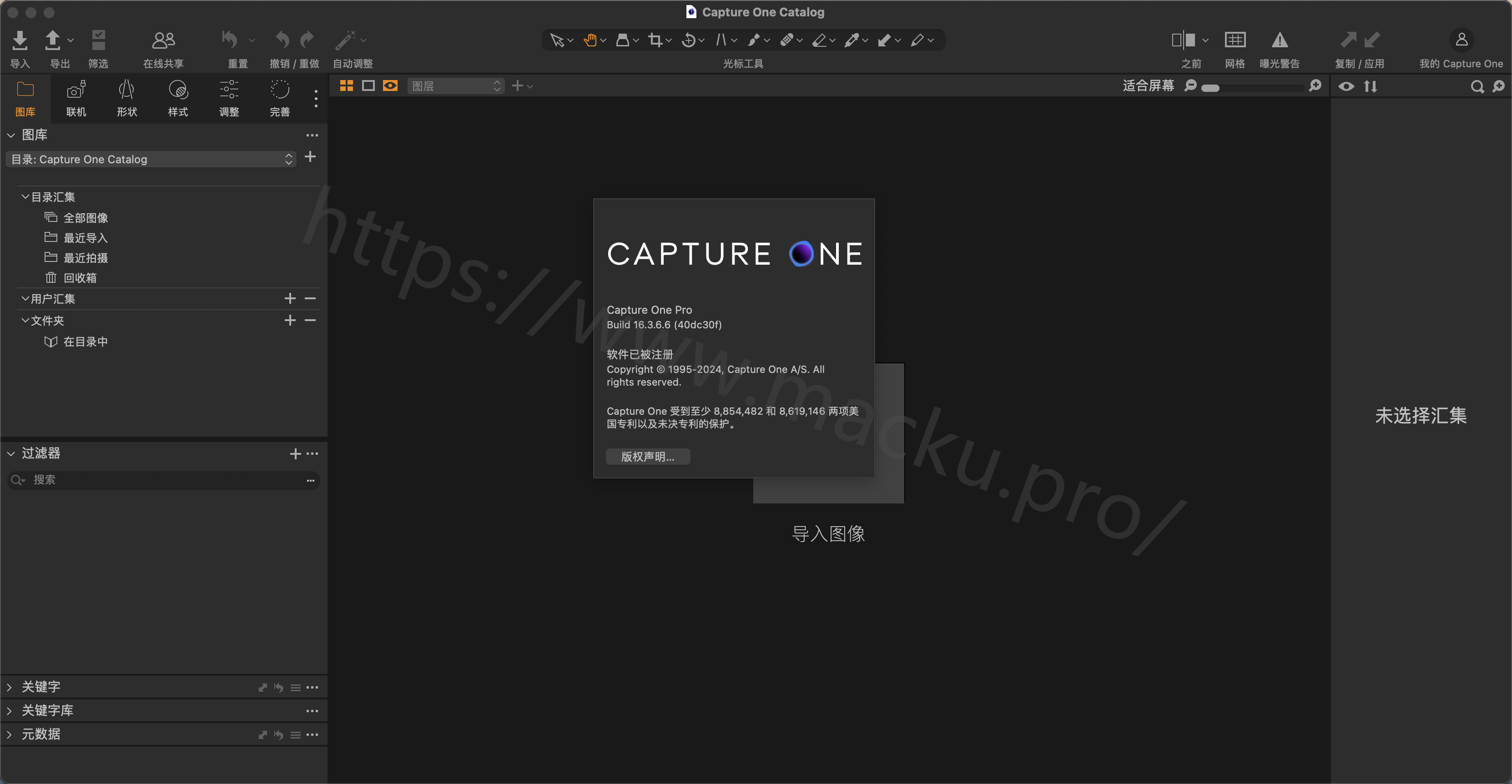Toggle the eye icon in the browser toolbar

(1346, 87)
